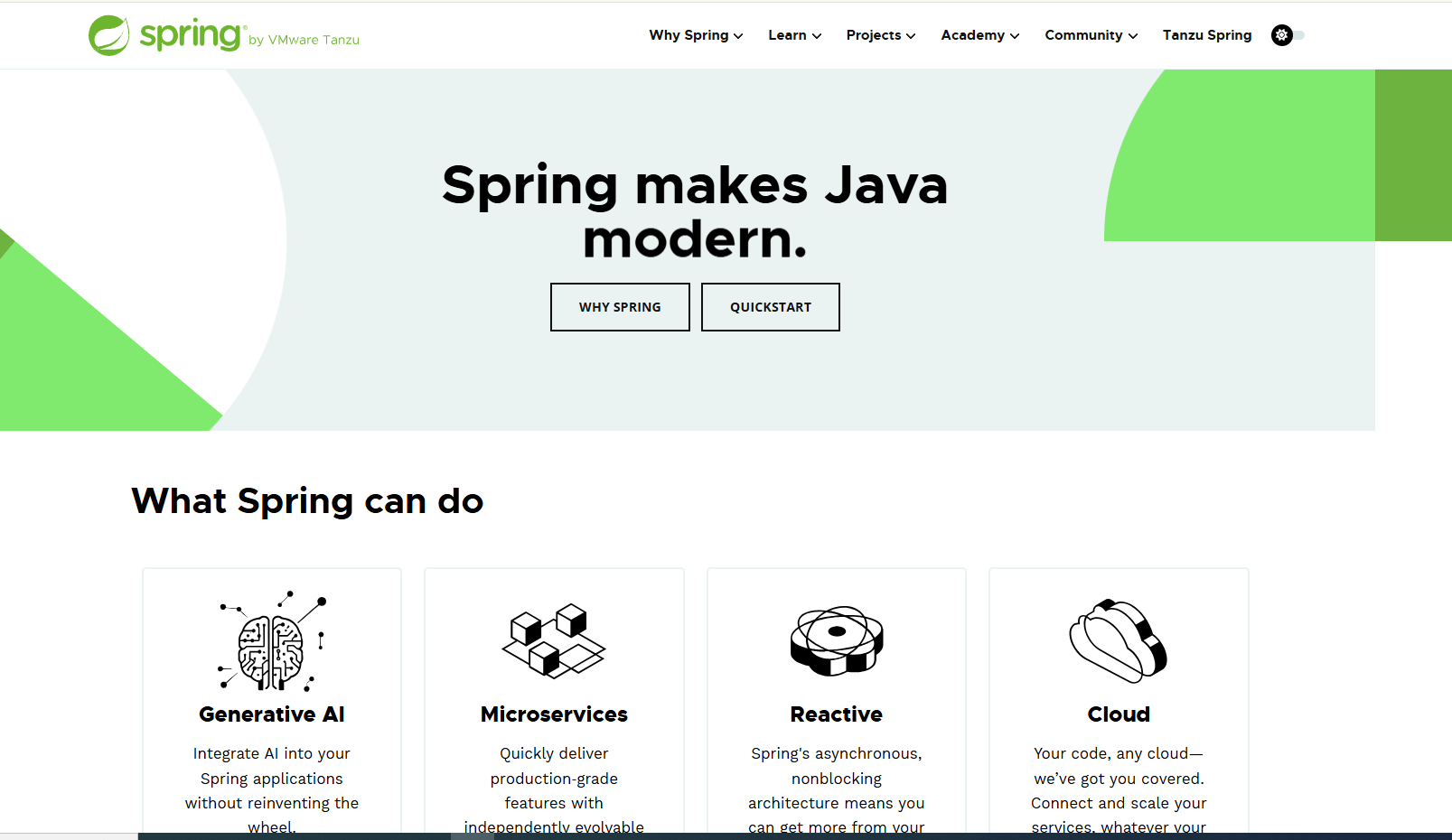Open the Generative AI card title
This screenshot has height=840, width=1452.
[272, 714]
